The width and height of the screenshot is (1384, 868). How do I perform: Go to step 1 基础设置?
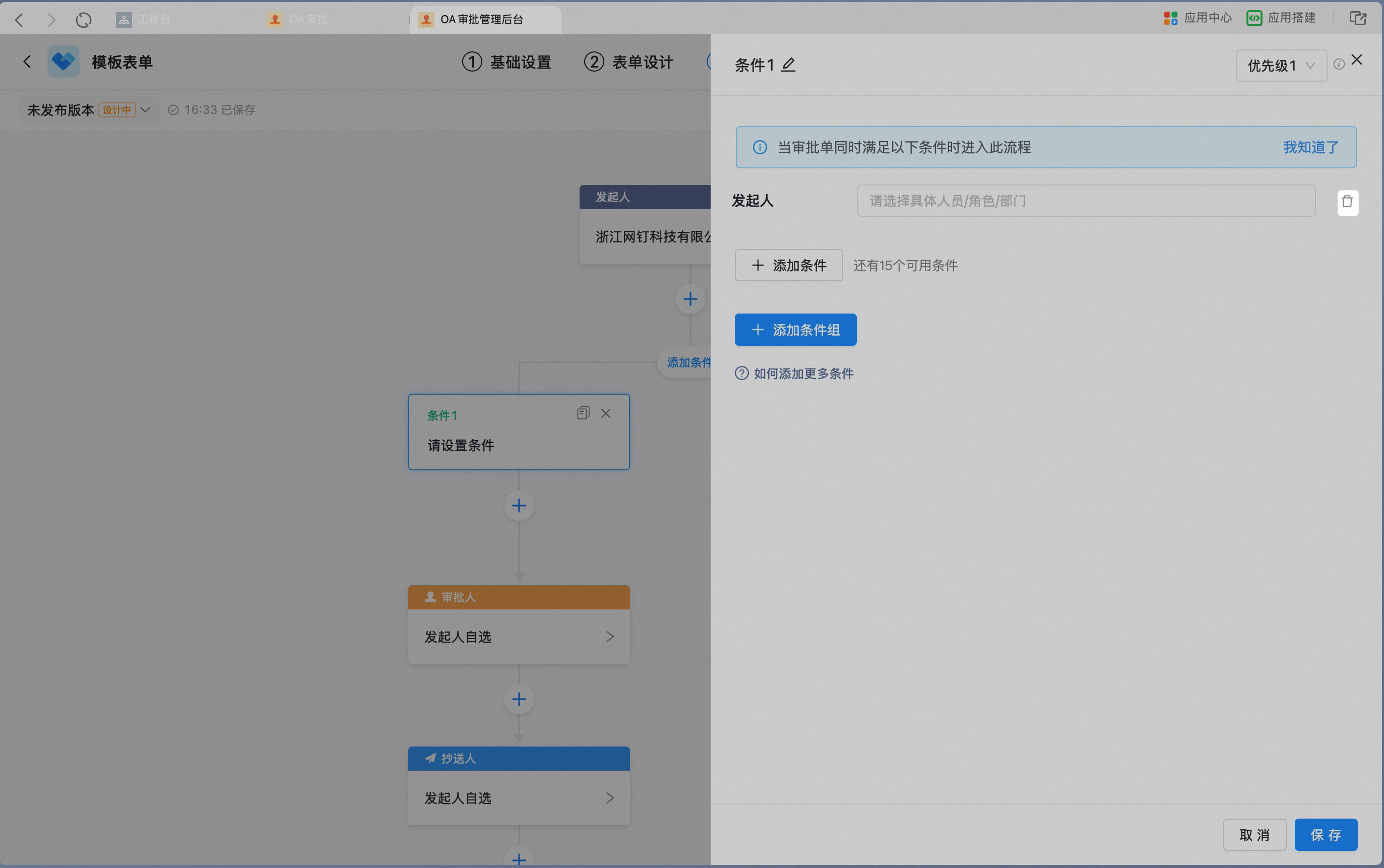point(507,62)
